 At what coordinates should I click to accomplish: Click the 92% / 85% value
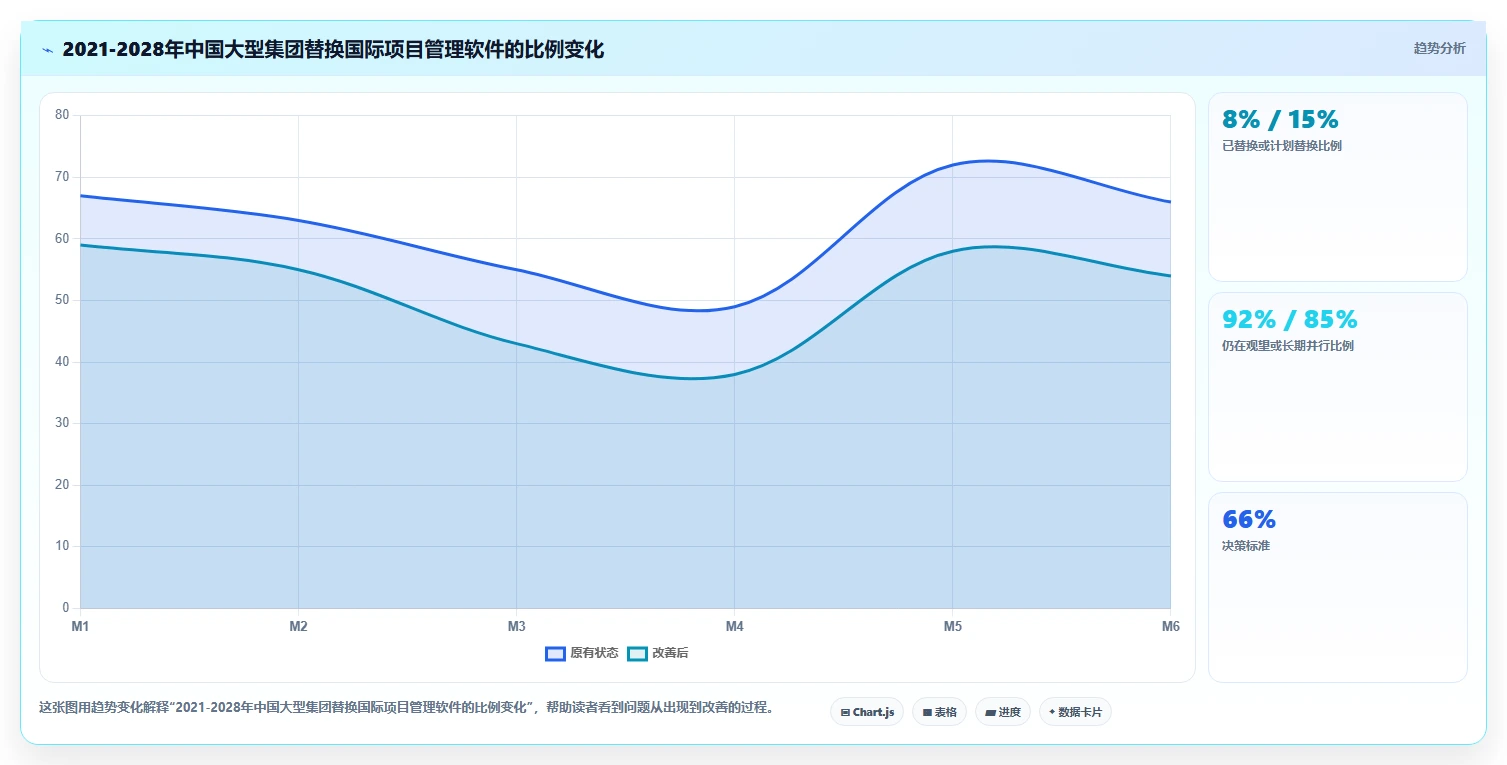(x=1290, y=320)
